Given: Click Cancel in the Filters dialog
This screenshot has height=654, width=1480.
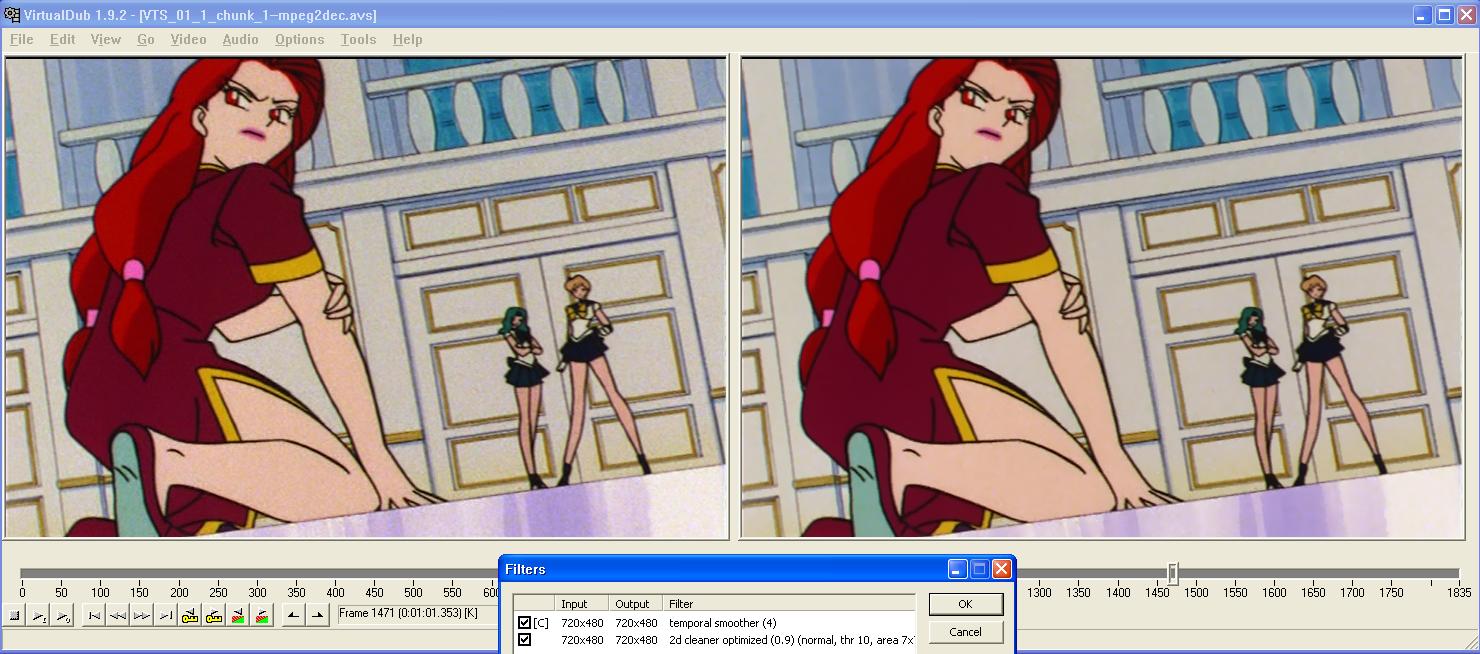Looking at the screenshot, I should (x=965, y=632).
